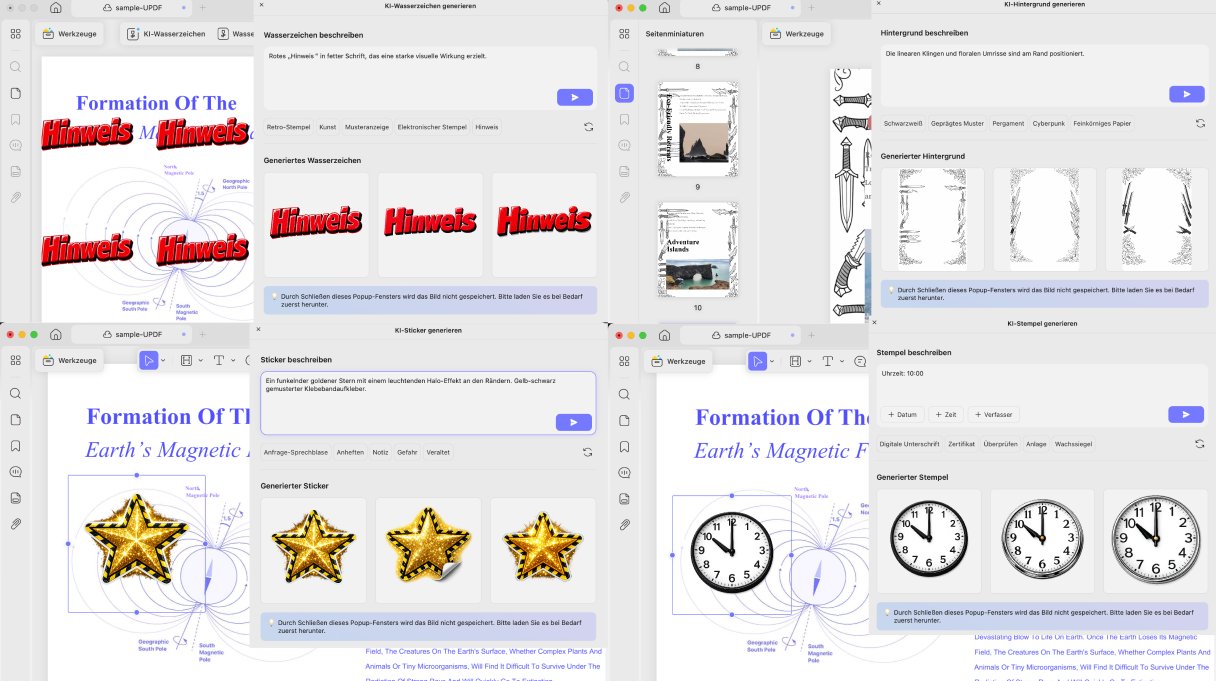
Task: Go to home icon in watermark window
Action: (55, 7)
